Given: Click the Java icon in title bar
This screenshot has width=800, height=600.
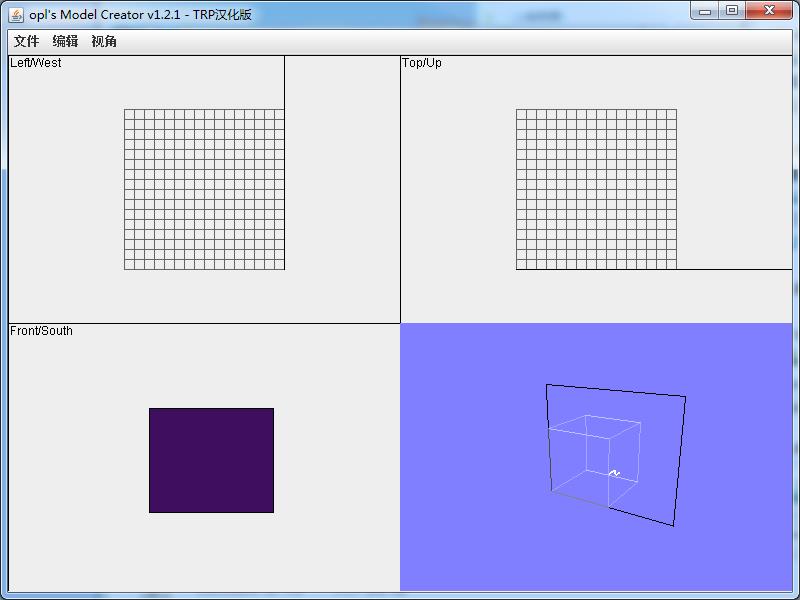Looking at the screenshot, I should tap(16, 14).
